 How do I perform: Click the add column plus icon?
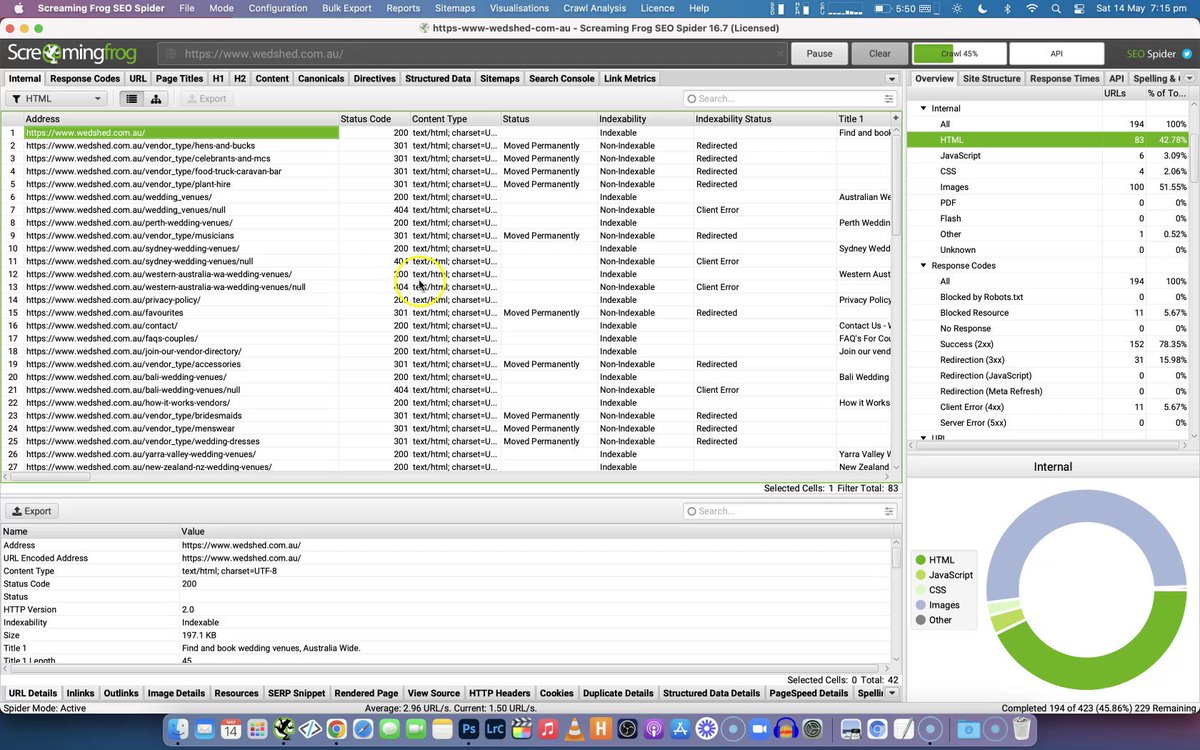(896, 118)
